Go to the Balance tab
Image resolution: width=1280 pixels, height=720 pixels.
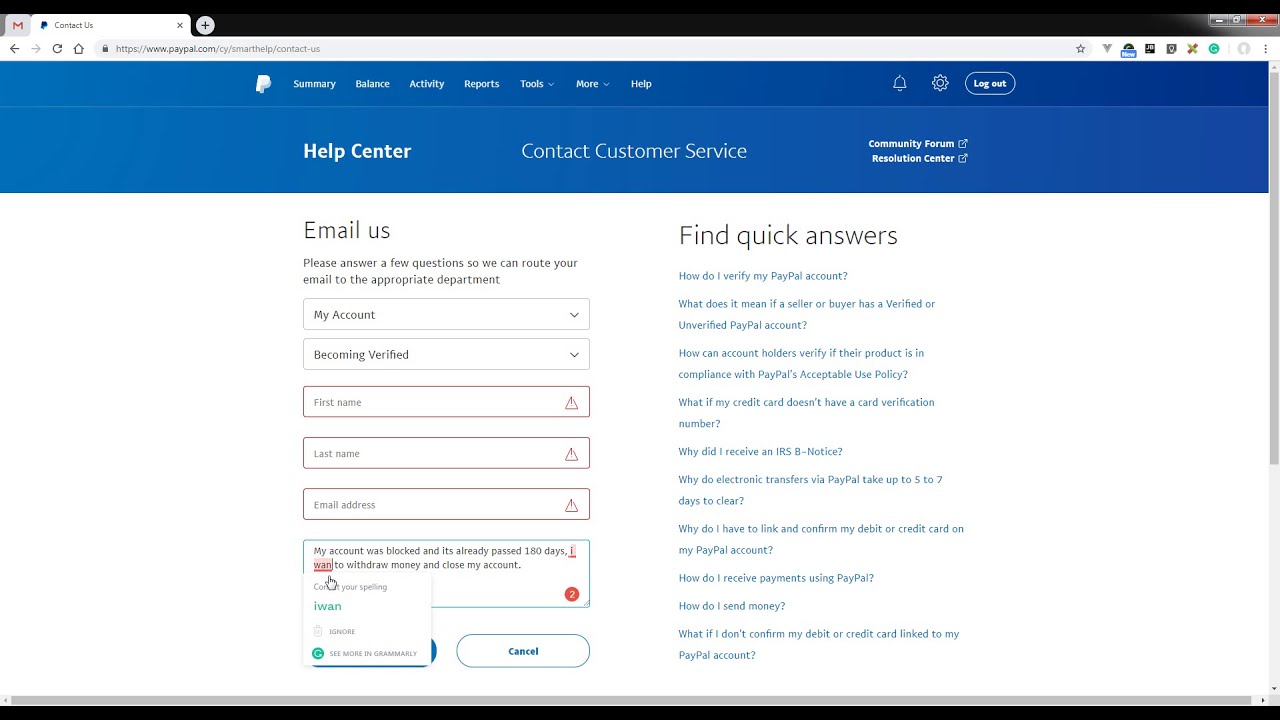[372, 84]
